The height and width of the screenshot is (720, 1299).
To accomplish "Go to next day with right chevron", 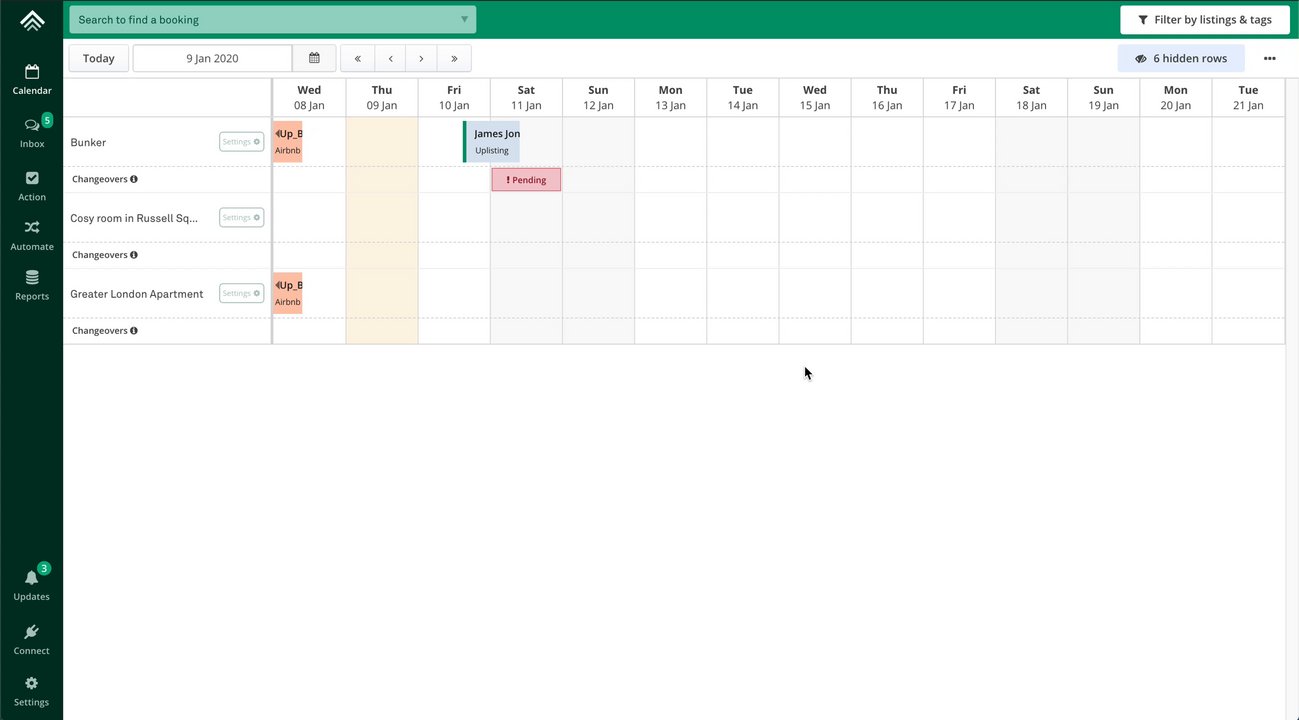I will (421, 58).
